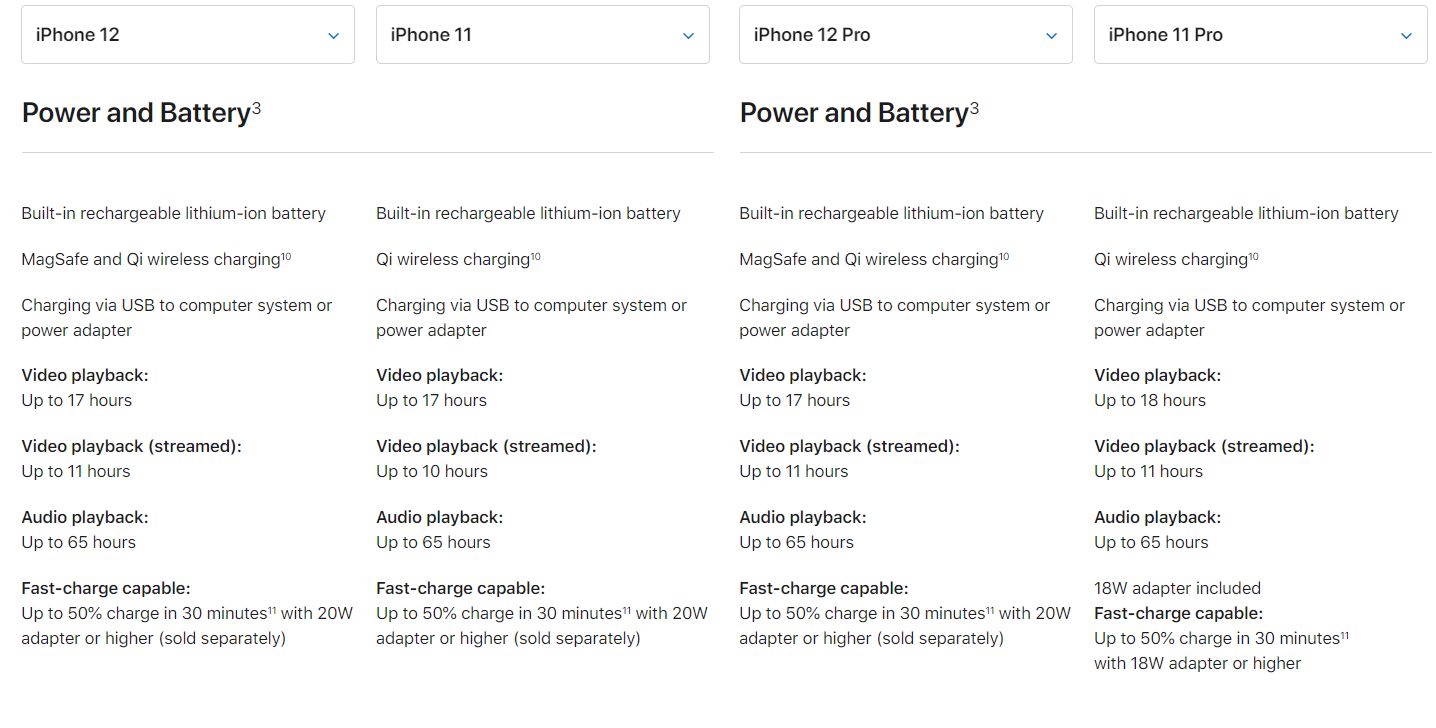Click the "18W adapter included" text
The image size is (1436, 728).
pyautogui.click(x=1177, y=588)
